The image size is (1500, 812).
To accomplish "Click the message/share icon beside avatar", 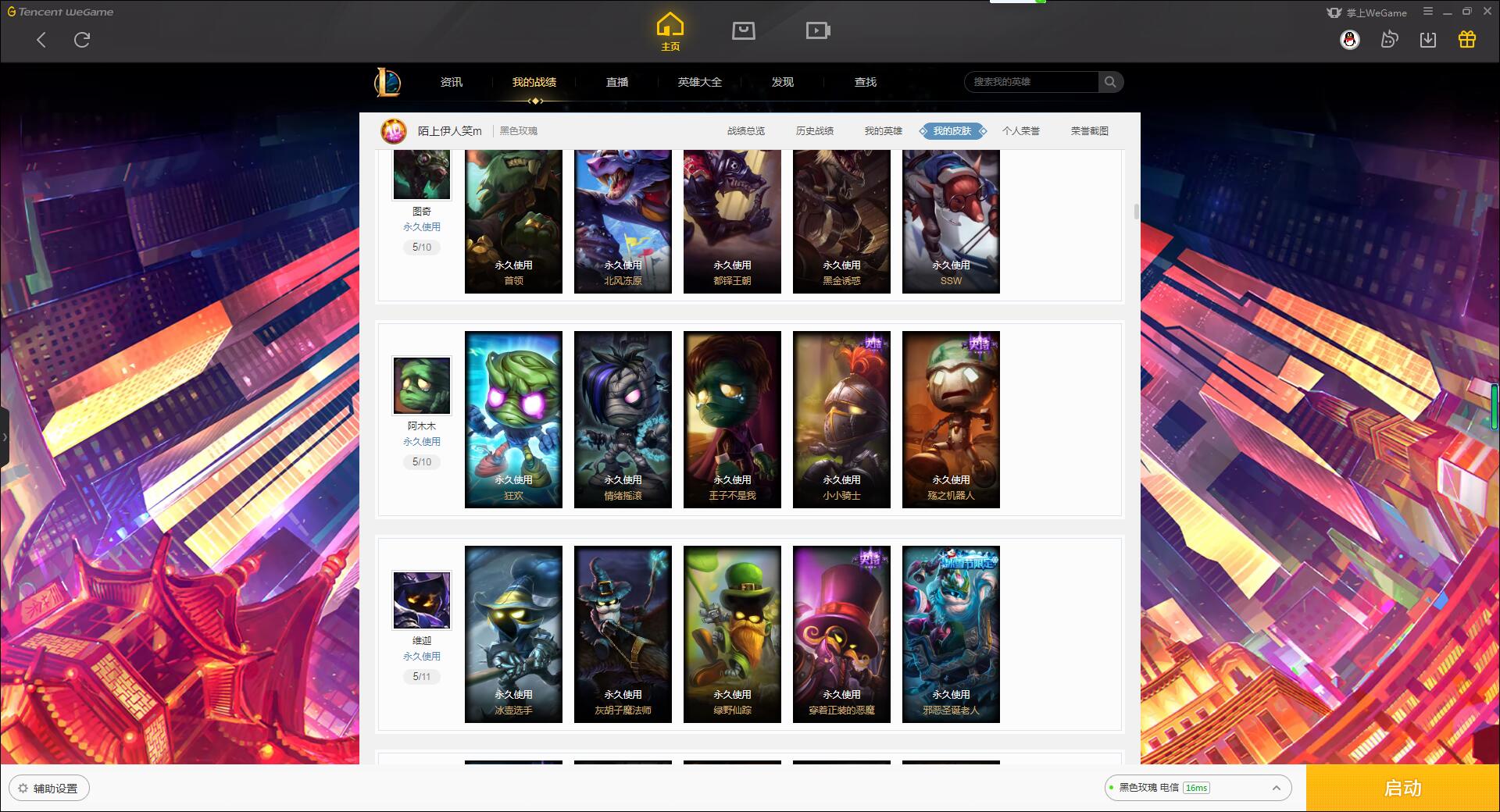I will [1389, 40].
